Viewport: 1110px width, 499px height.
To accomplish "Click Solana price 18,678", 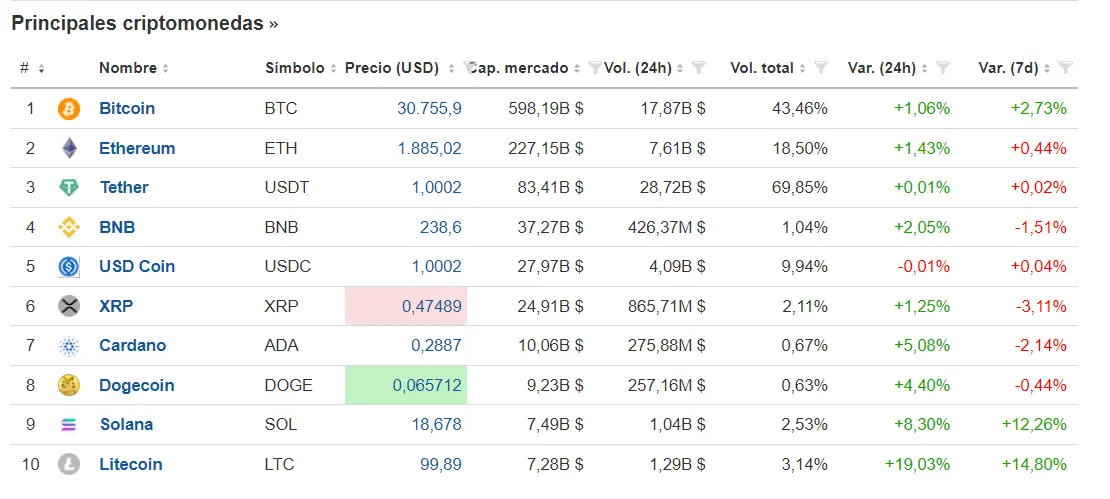I will [436, 425].
